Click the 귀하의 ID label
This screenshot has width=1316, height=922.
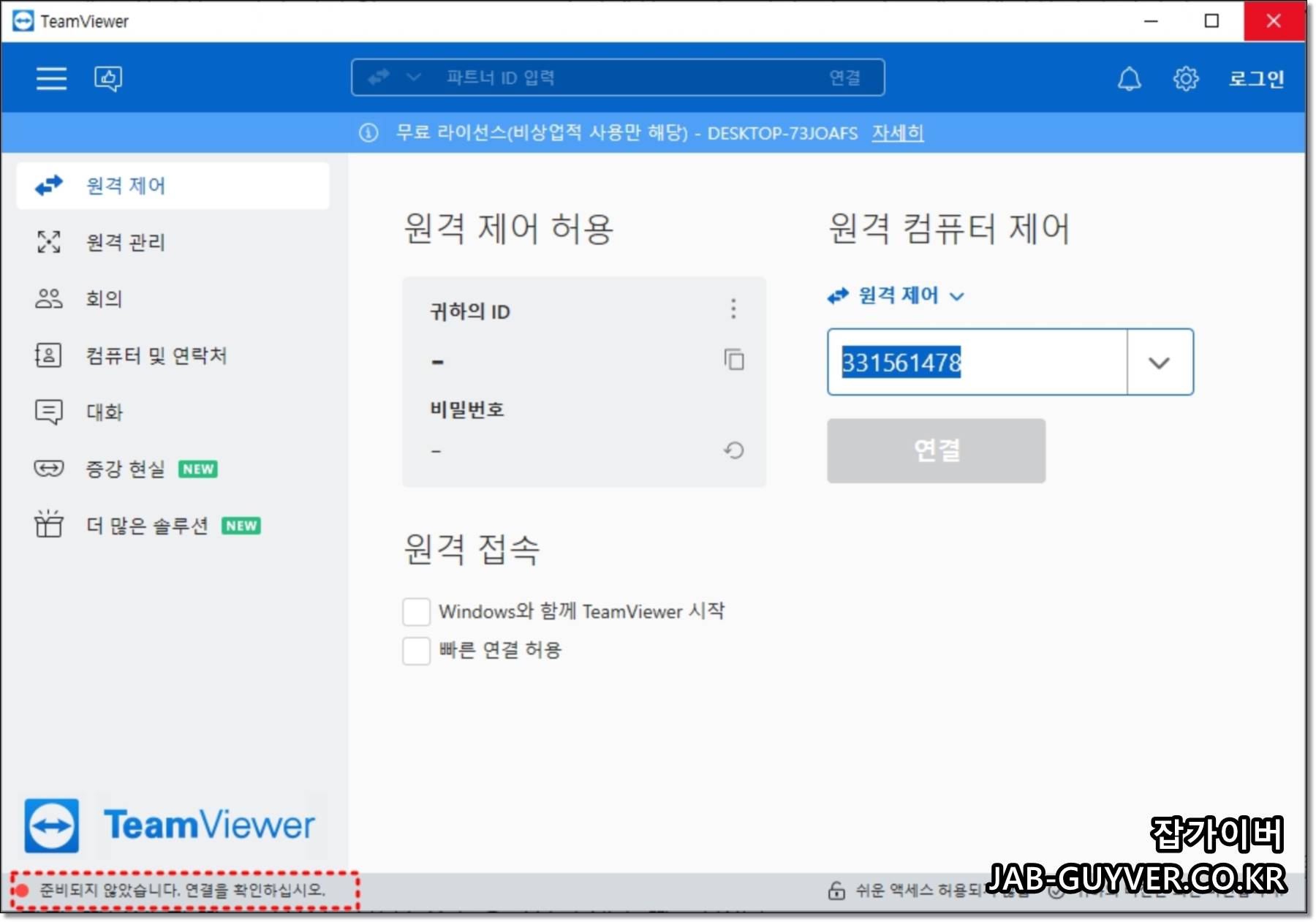[470, 311]
